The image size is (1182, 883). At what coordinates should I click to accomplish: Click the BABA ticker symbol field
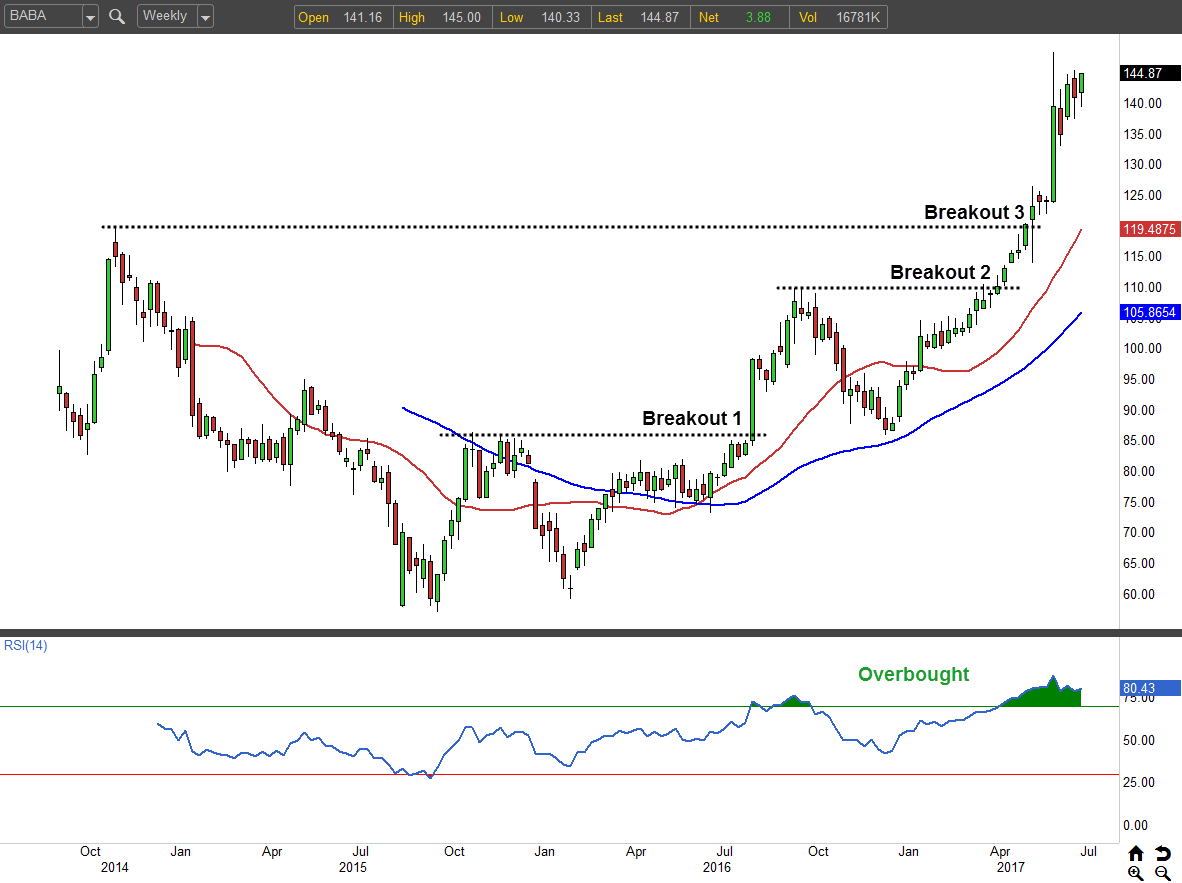tap(40, 17)
